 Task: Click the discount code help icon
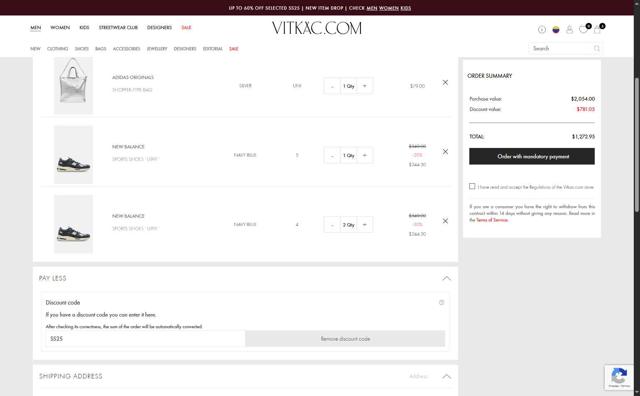pyautogui.click(x=441, y=303)
